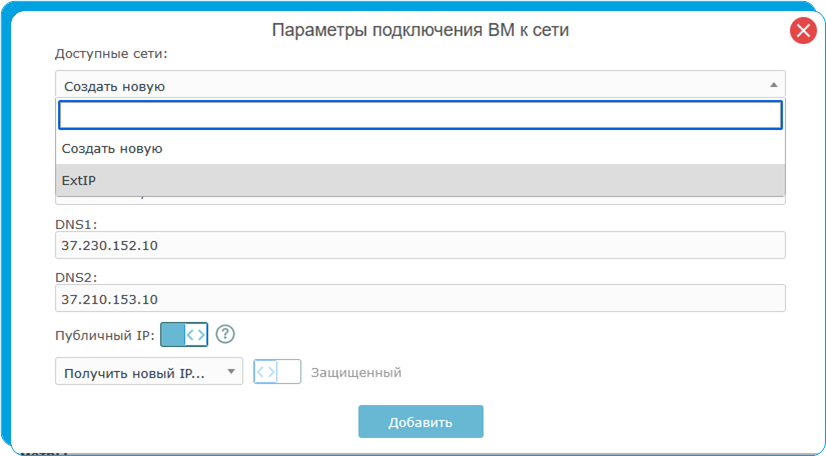Click the dialog title text
This screenshot has width=826, height=456.
tap(420, 30)
